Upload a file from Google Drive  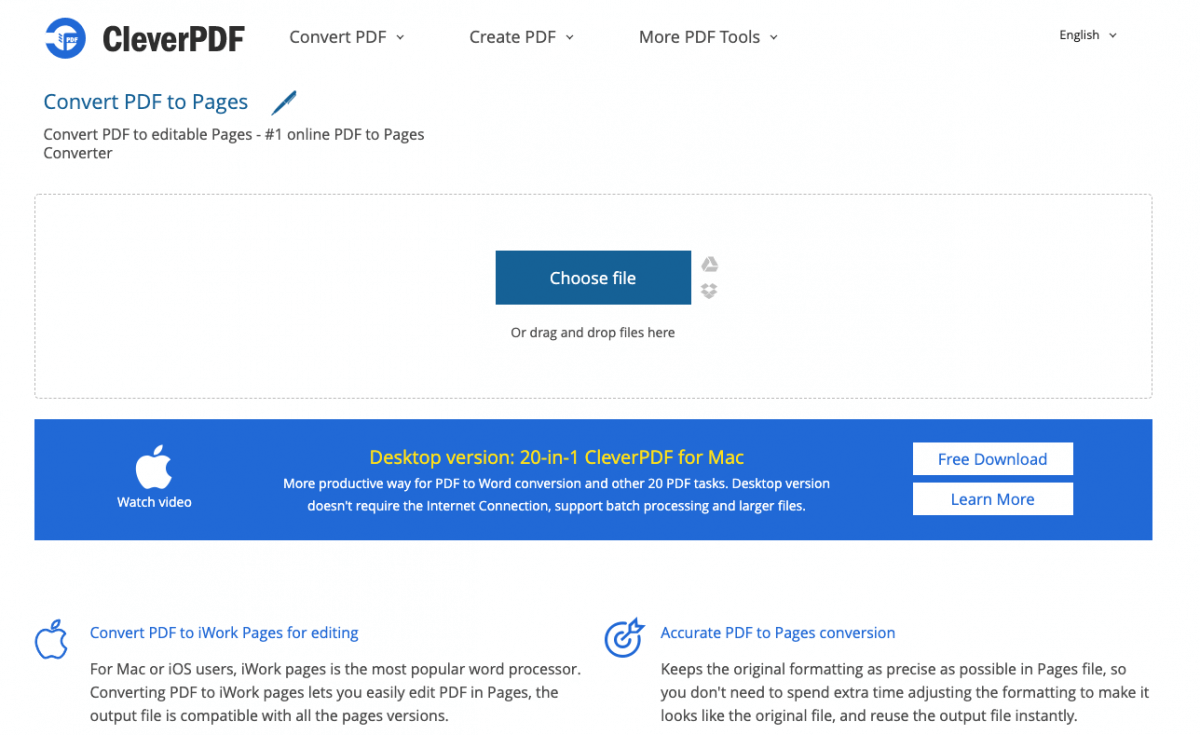(710, 264)
